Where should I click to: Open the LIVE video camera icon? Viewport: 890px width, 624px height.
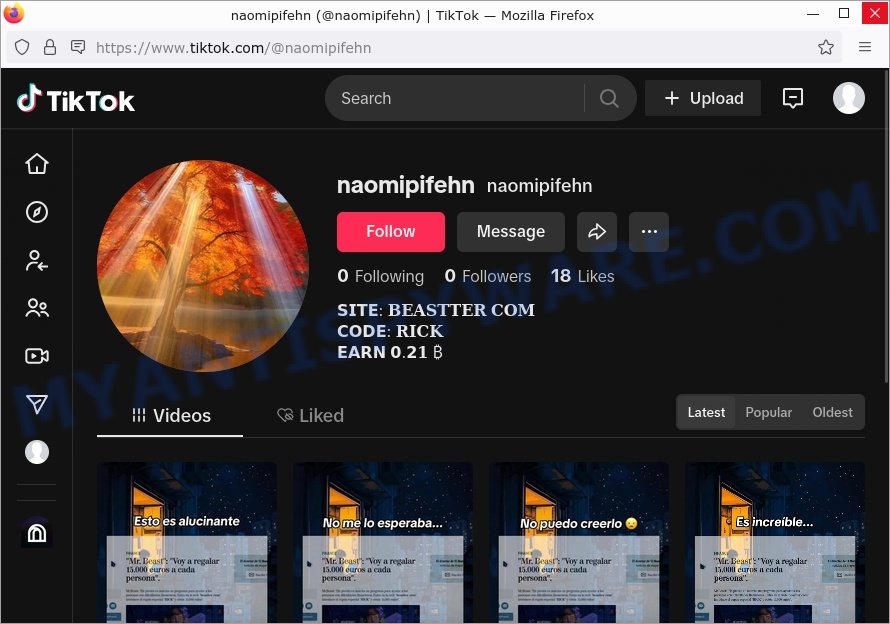click(x=37, y=356)
